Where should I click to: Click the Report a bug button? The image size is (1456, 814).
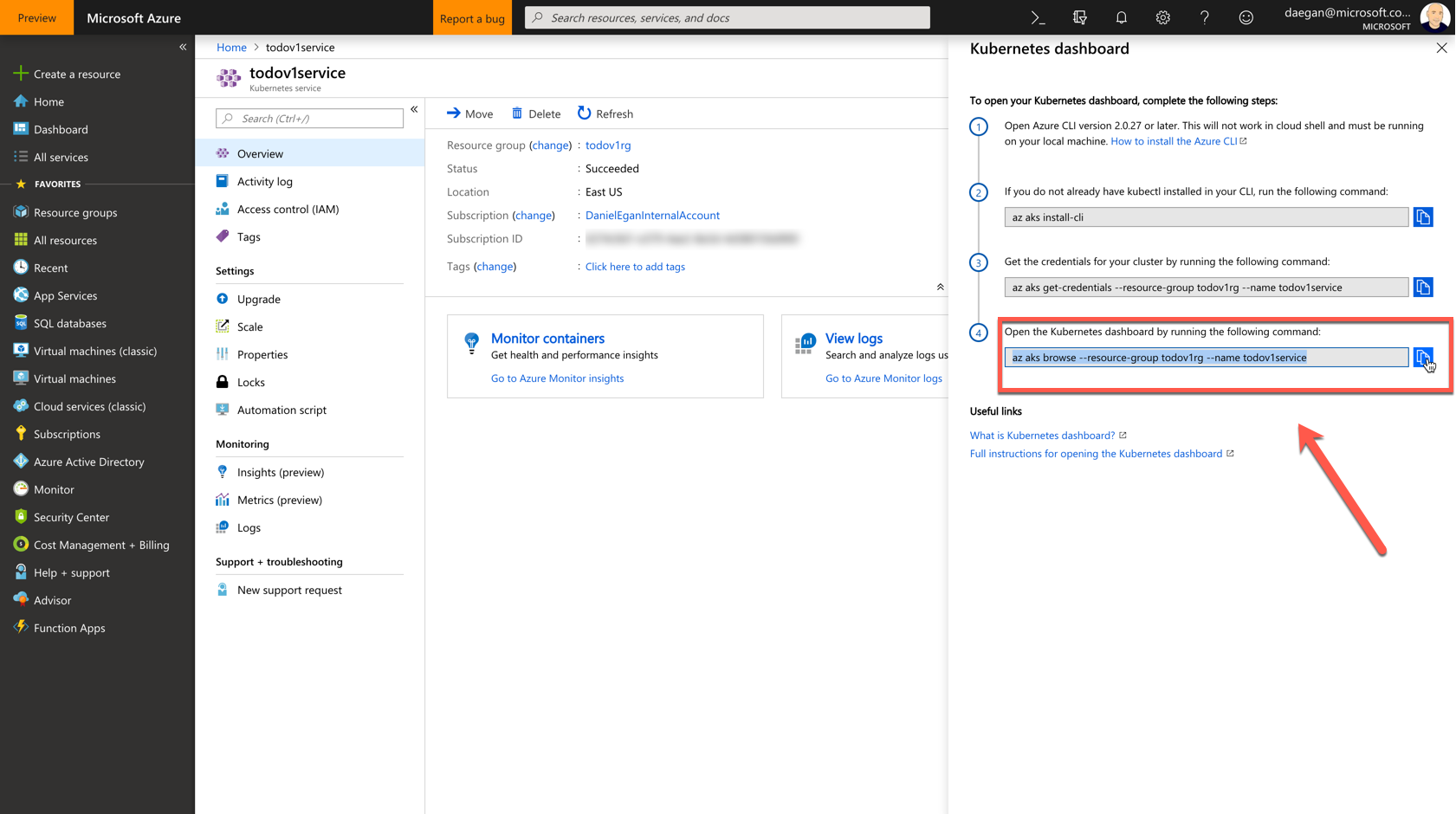pos(472,17)
